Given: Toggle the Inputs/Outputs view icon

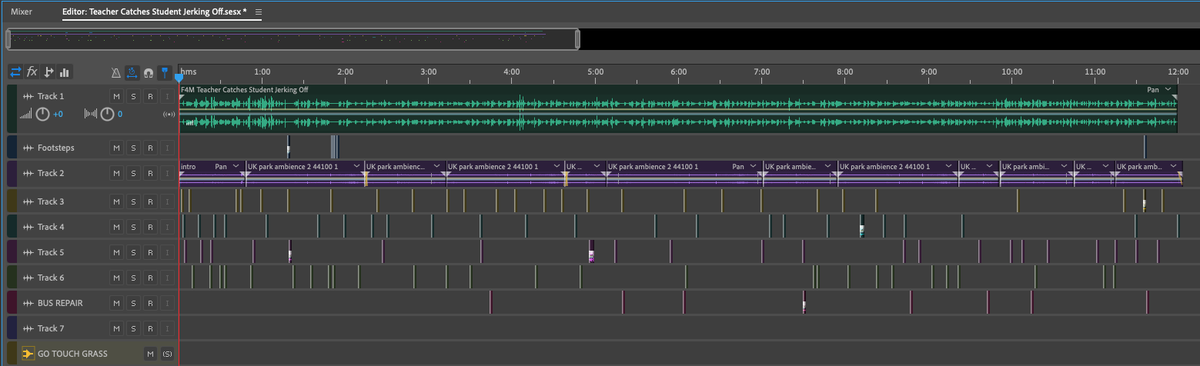Looking at the screenshot, I should click(16, 72).
